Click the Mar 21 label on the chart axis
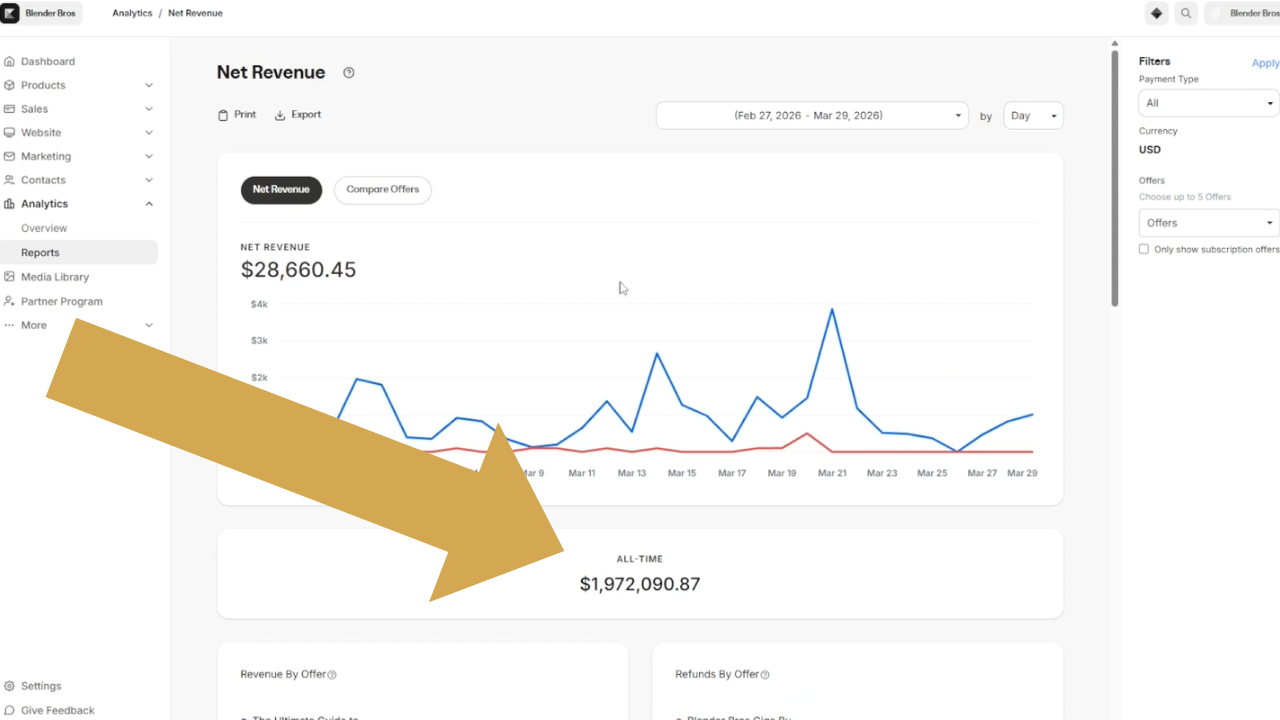 (832, 473)
